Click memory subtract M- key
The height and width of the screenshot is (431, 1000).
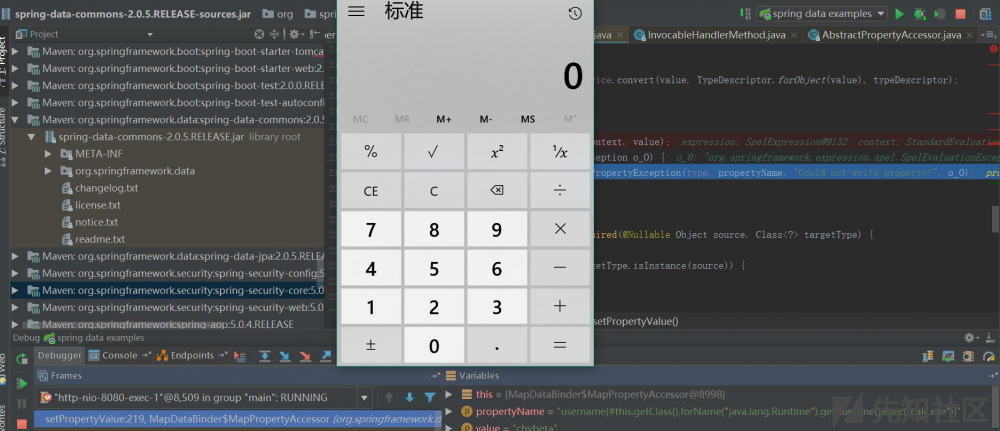coord(486,119)
